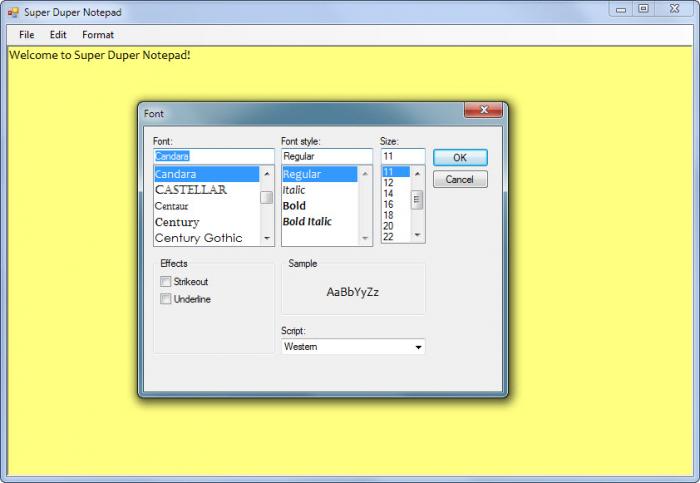The width and height of the screenshot is (700, 483).
Task: Select size 11 in list
Action: 396,172
